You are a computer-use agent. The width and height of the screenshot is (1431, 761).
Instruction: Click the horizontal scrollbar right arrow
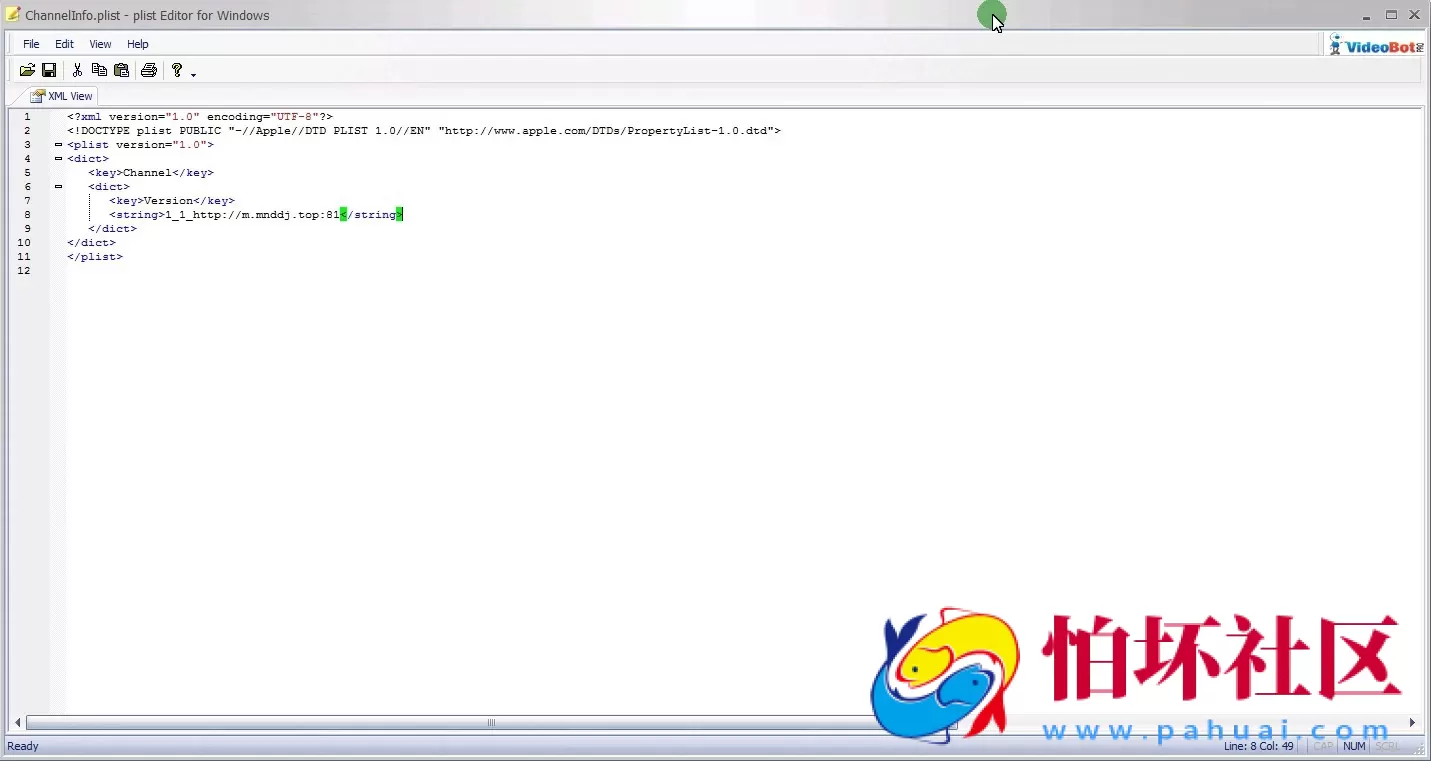click(x=1412, y=722)
